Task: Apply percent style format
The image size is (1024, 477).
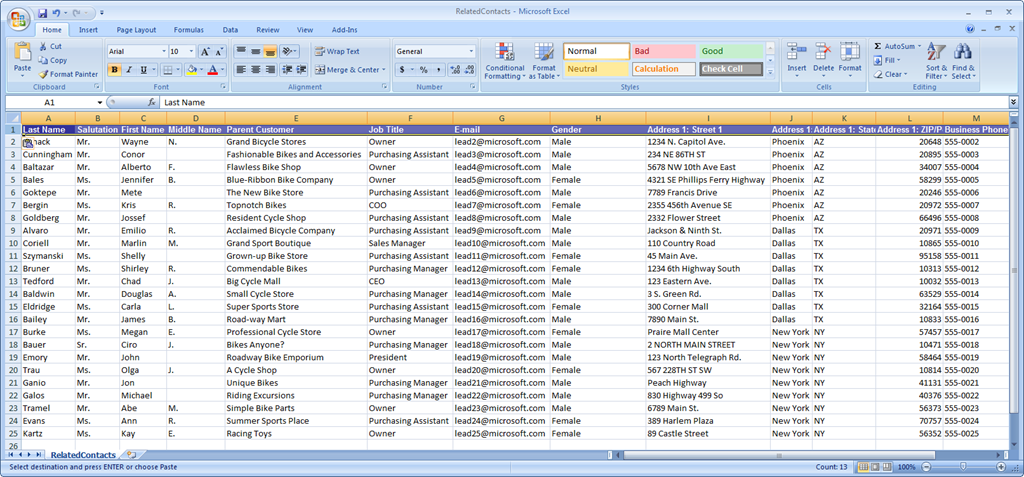Action: (x=423, y=69)
